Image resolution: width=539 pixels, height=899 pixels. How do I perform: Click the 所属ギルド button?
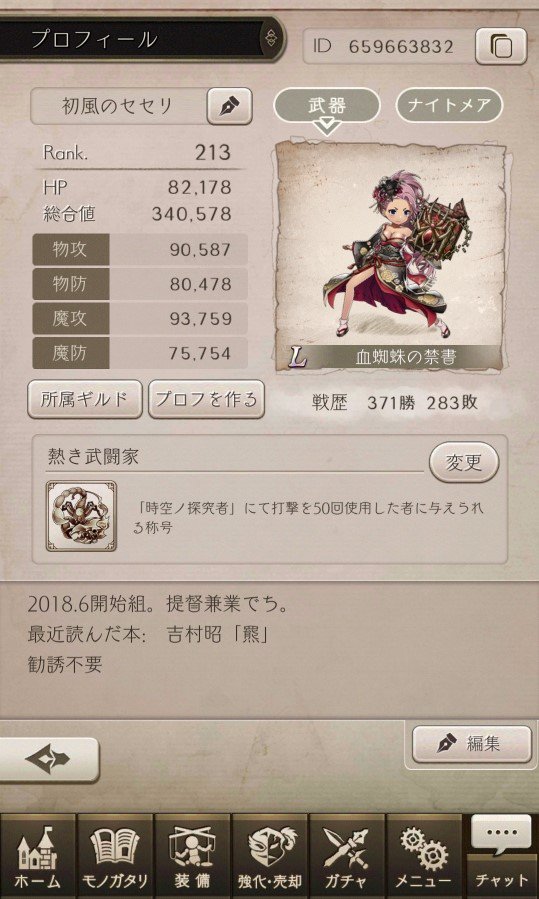coord(84,399)
